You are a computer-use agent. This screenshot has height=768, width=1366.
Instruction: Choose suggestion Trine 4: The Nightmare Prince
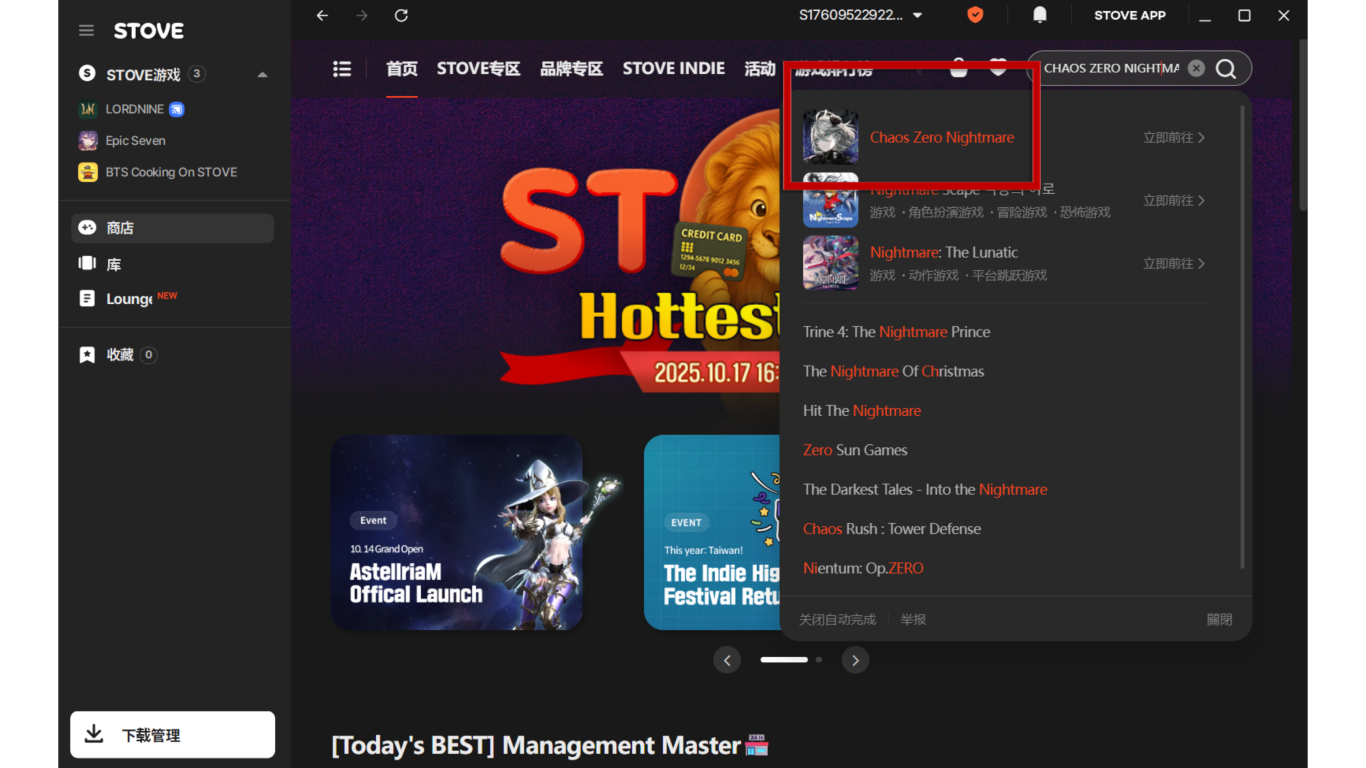(896, 332)
